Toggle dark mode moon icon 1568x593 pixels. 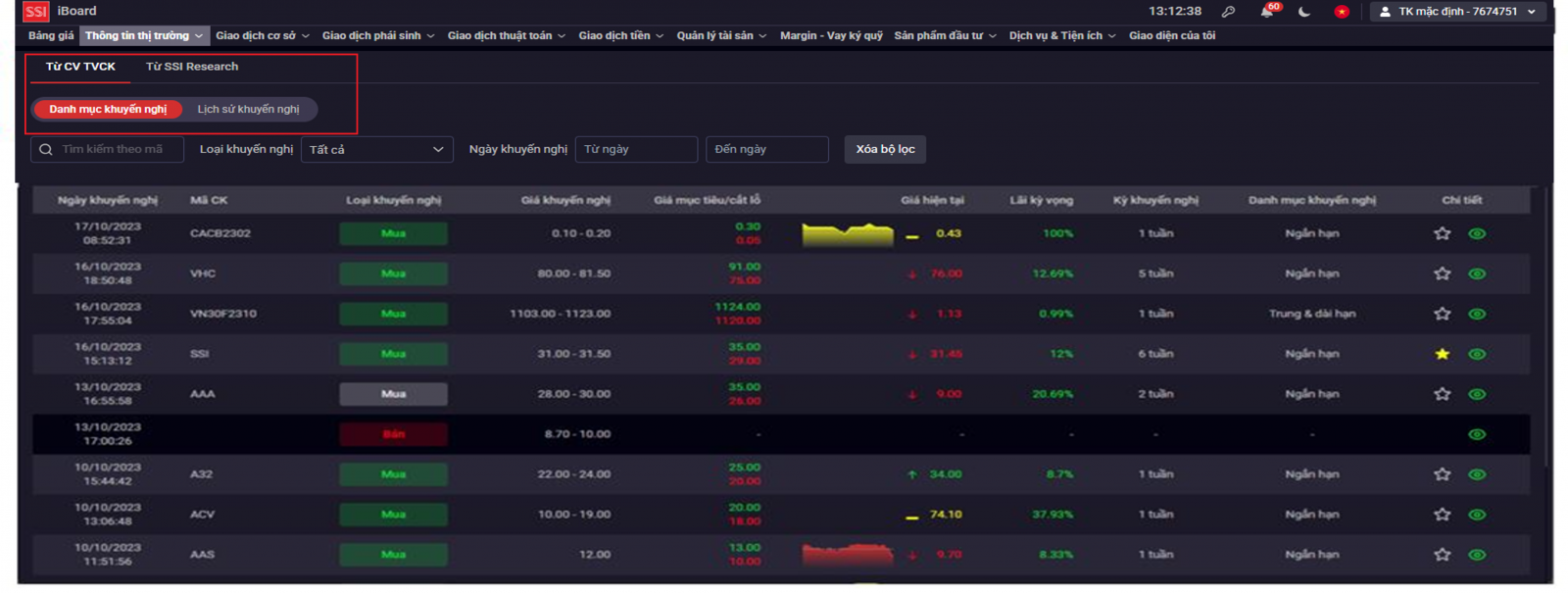(x=1304, y=12)
